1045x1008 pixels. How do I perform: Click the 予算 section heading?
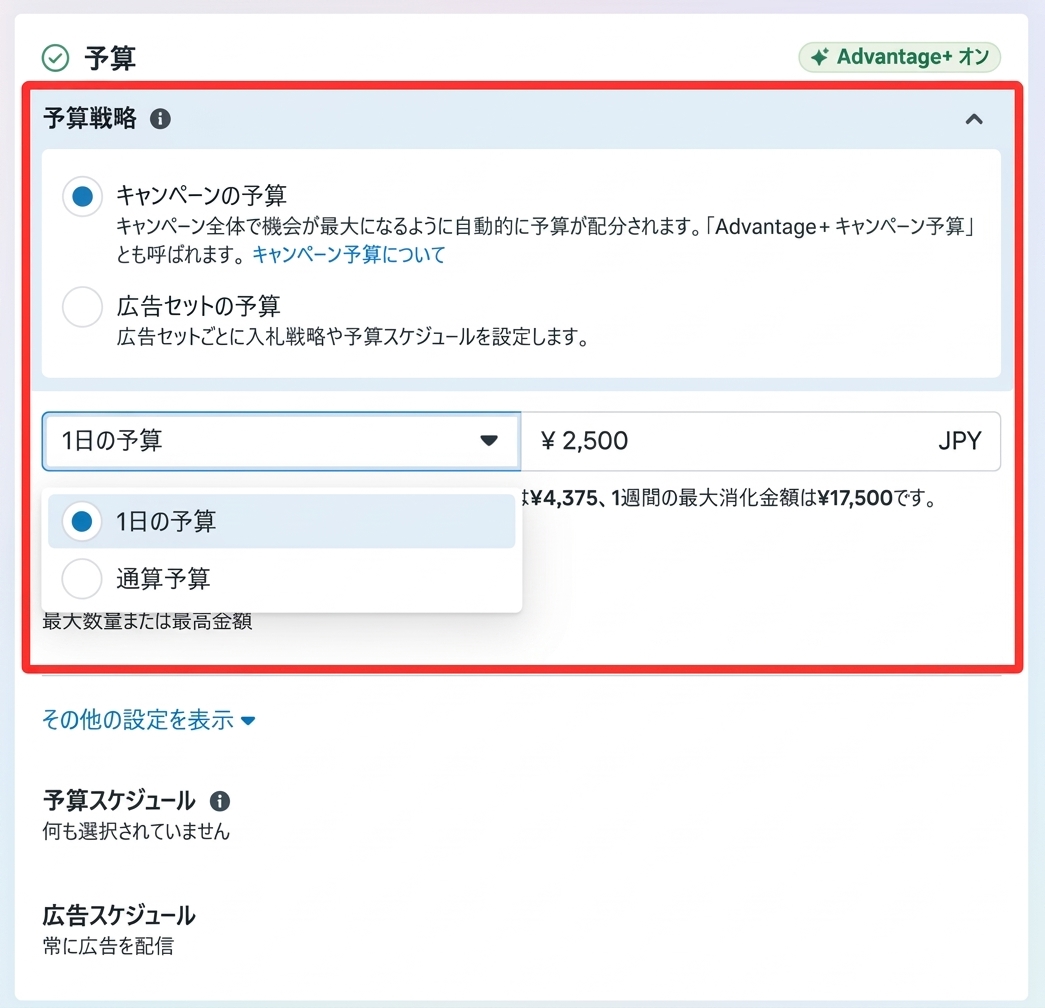tap(110, 58)
